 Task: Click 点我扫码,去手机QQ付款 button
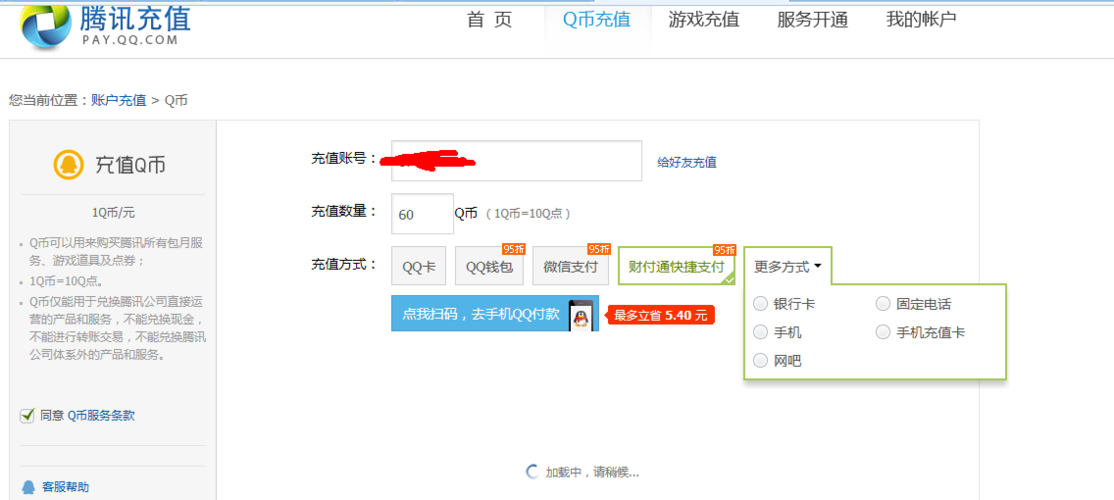(495, 313)
